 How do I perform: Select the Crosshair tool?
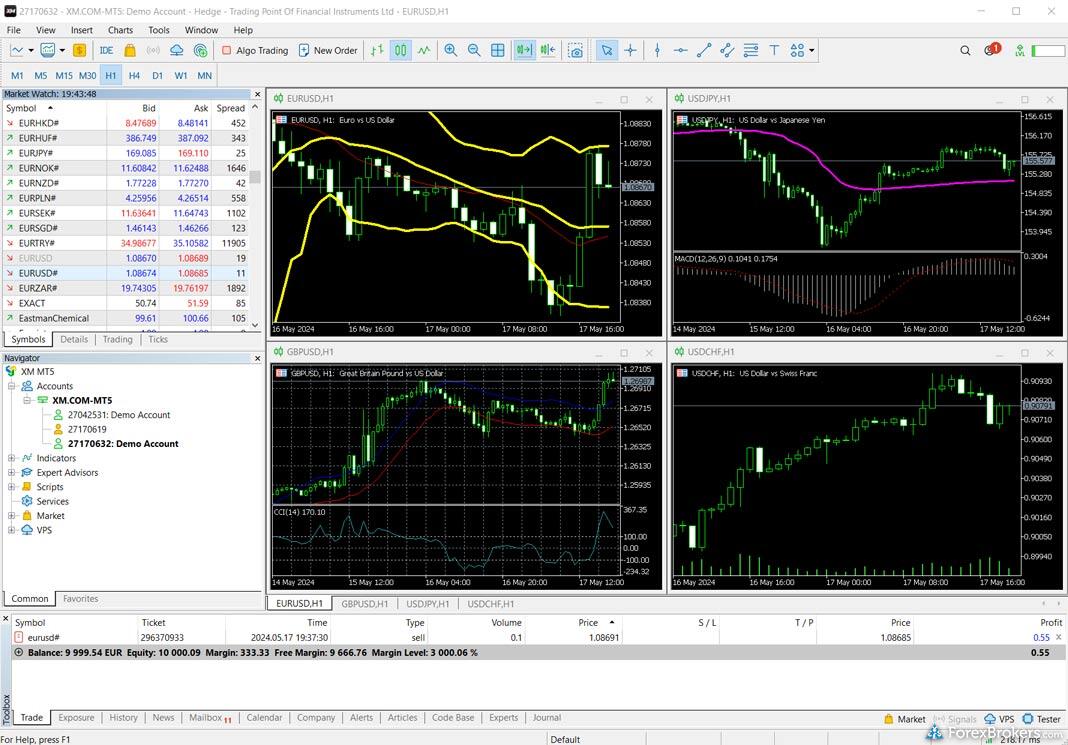click(x=630, y=50)
